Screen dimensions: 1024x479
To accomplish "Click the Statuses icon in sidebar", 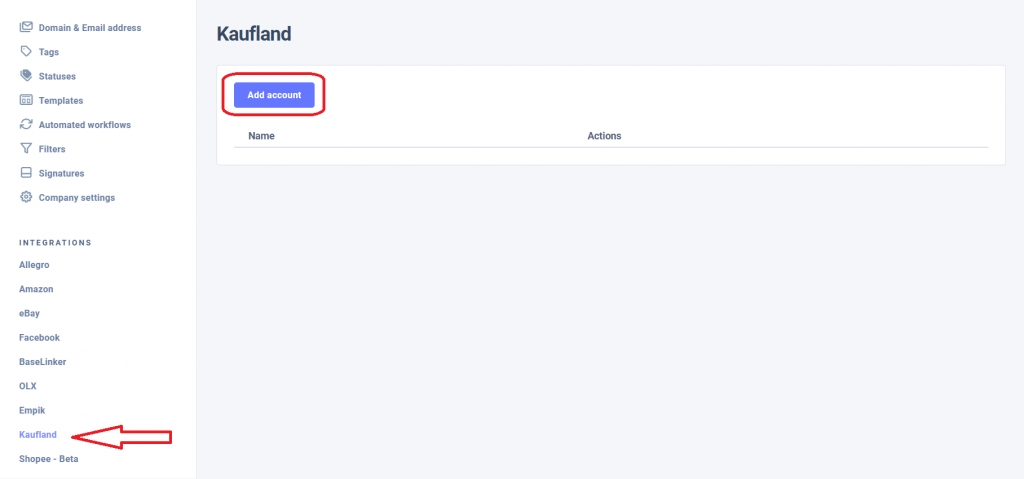I will tap(26, 76).
